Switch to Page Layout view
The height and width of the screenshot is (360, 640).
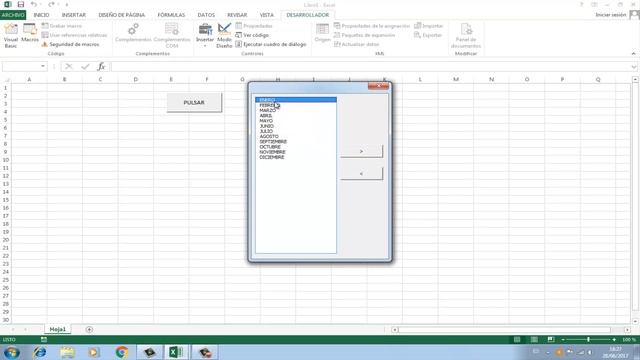tap(534, 340)
